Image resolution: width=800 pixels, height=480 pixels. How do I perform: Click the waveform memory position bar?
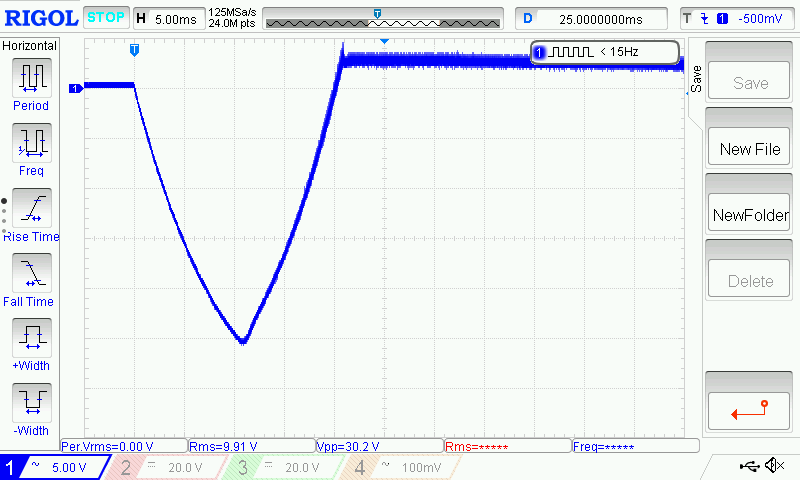coord(382,18)
